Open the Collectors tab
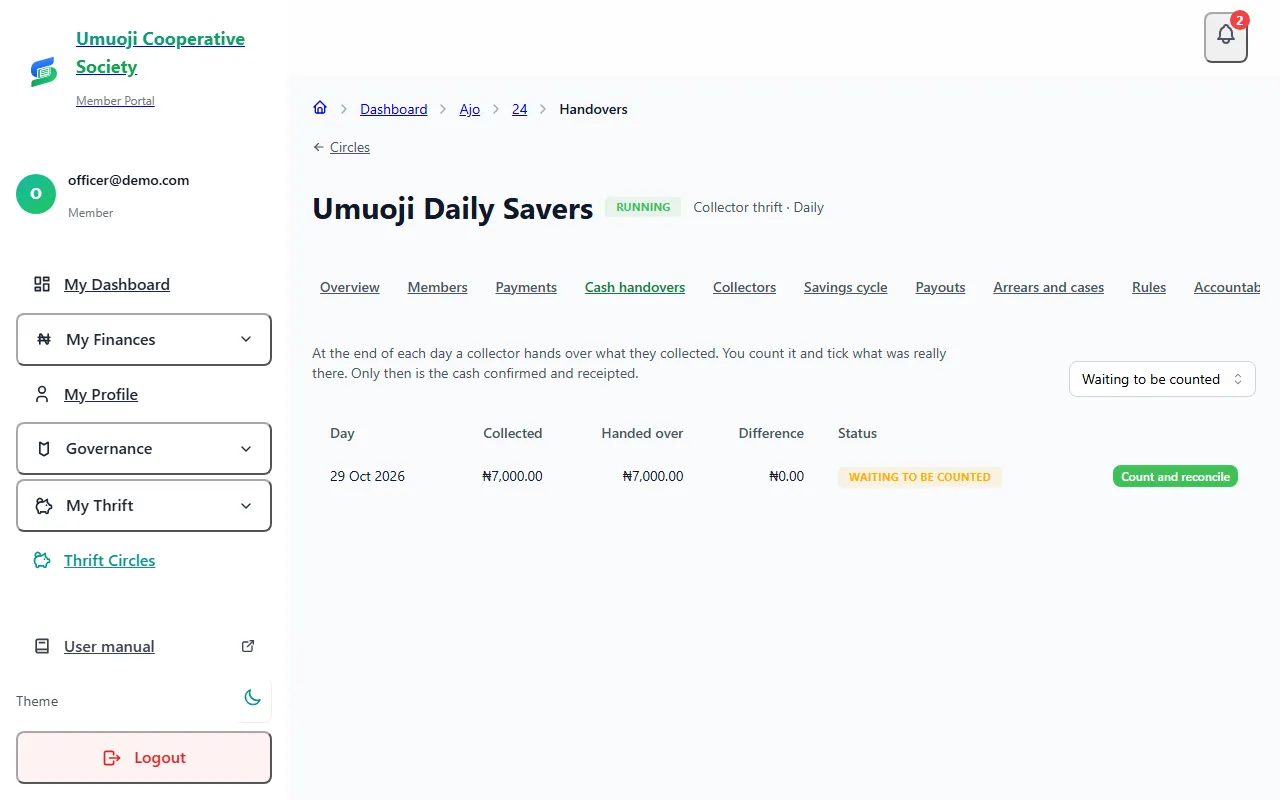1280x800 pixels. tap(745, 287)
